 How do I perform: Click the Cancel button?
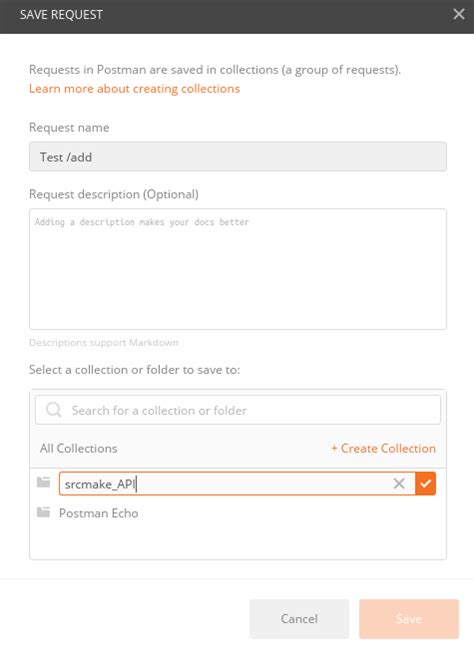[299, 619]
